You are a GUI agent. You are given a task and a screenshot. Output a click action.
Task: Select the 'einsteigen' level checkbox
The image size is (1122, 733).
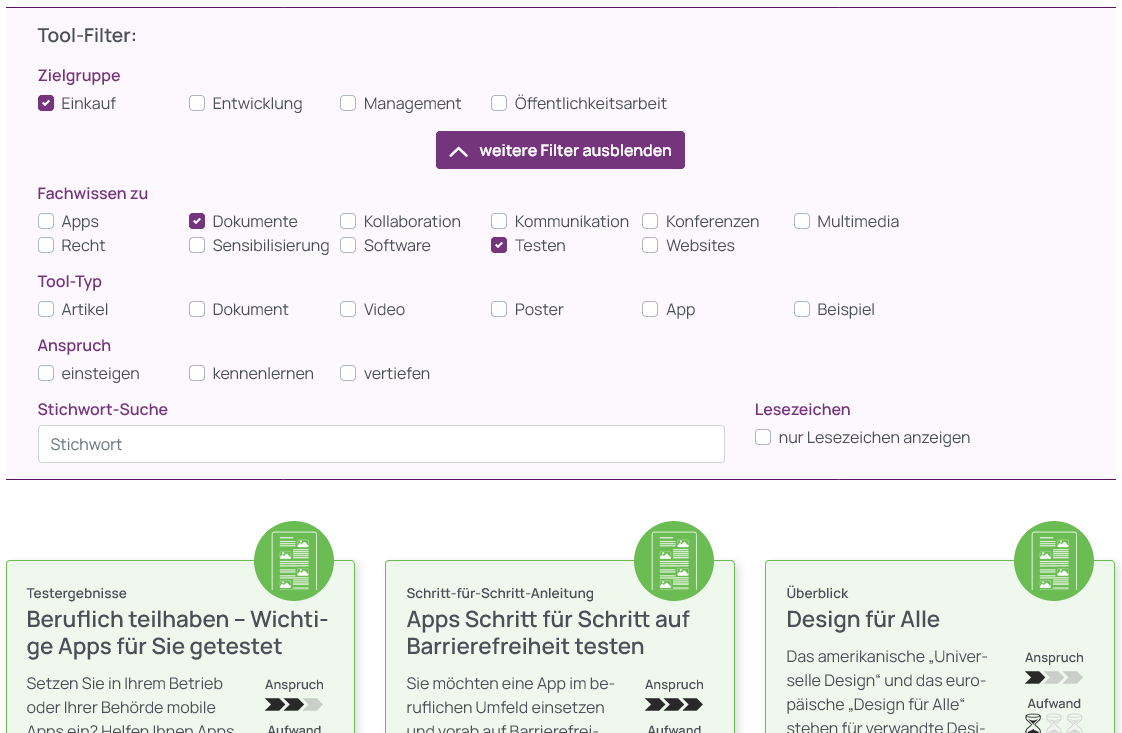click(46, 373)
